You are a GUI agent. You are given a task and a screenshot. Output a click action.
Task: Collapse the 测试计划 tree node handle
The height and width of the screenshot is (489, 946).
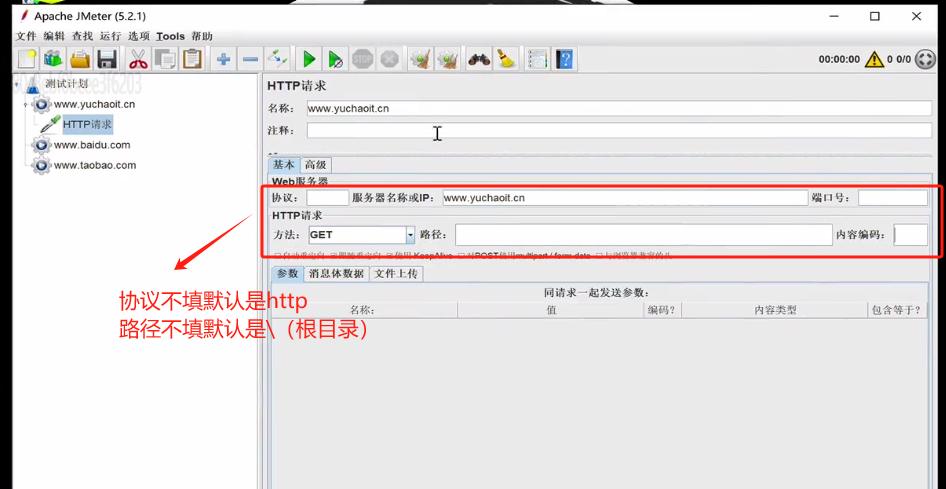coord(16,84)
